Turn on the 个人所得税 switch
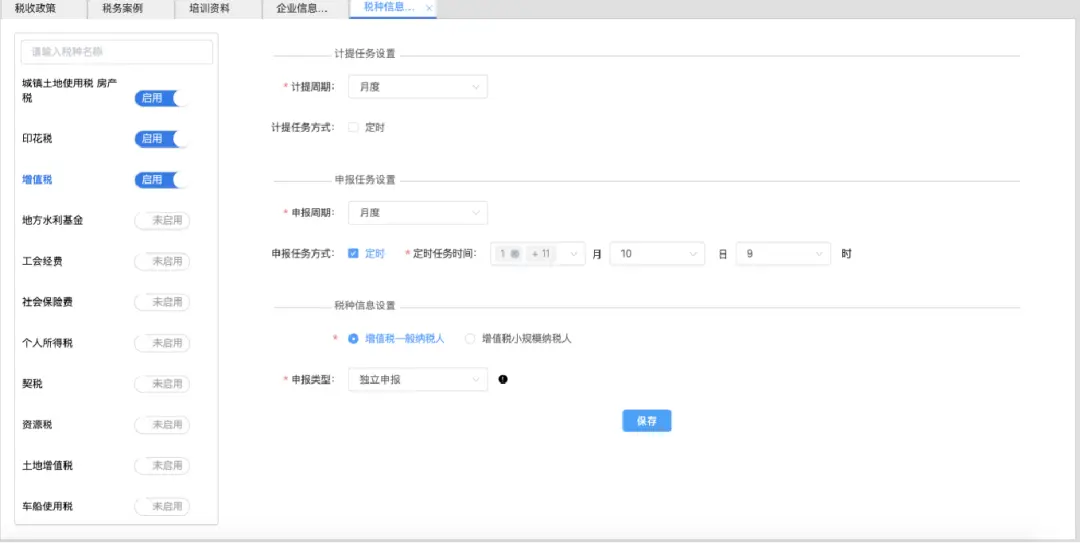1080x543 pixels. [x=161, y=343]
